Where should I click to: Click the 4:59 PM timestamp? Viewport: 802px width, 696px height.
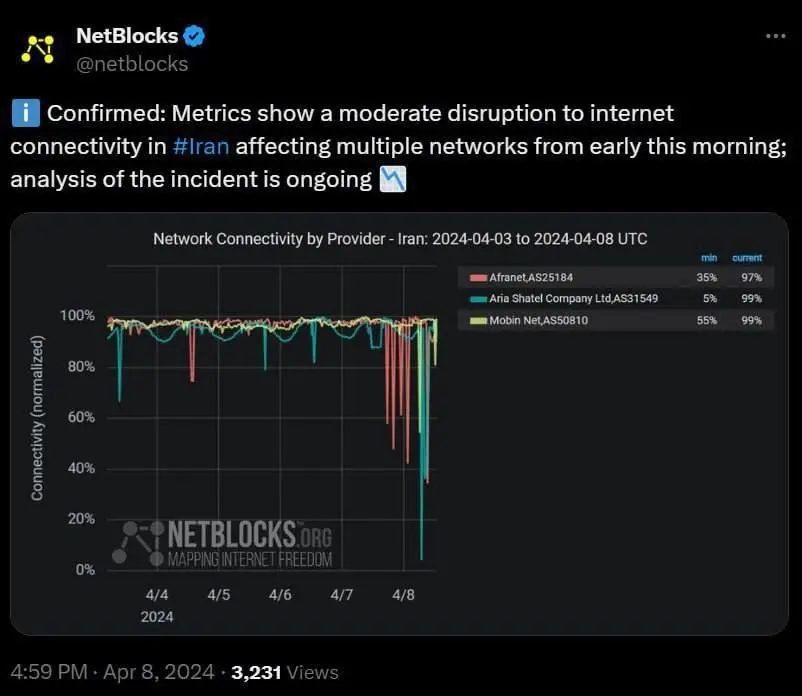(x=47, y=672)
